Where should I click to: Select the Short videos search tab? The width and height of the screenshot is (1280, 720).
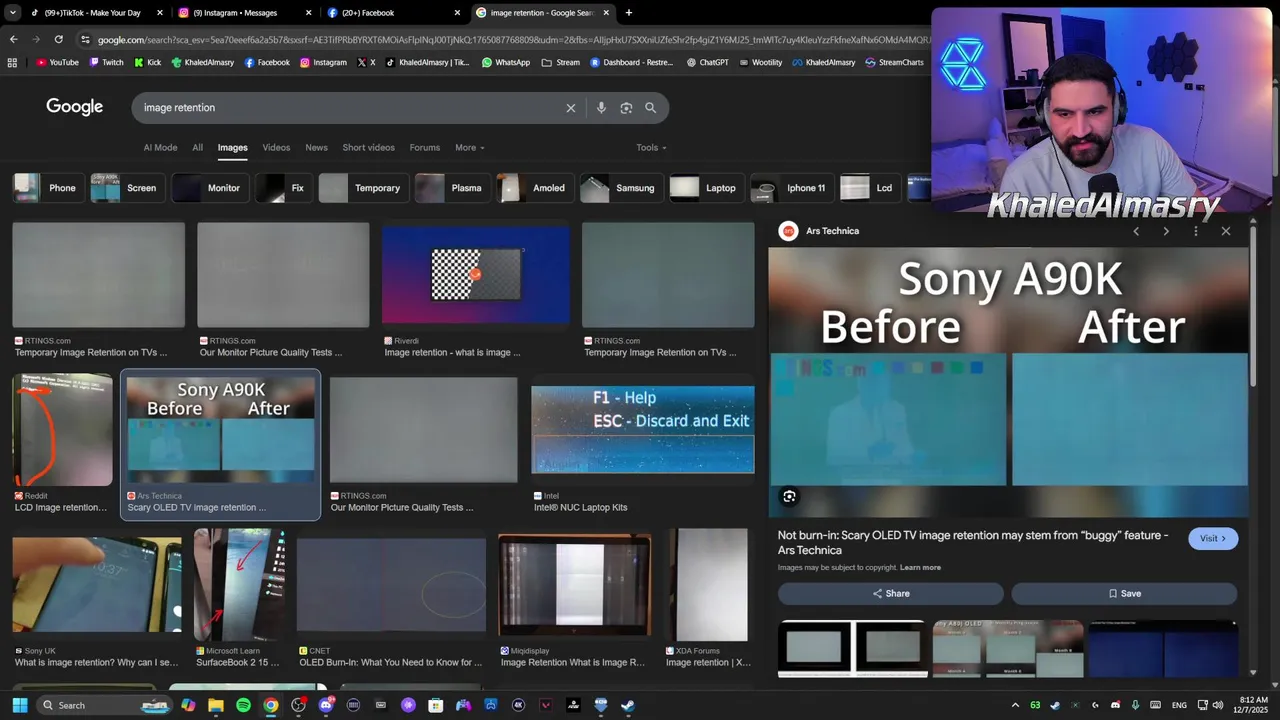click(x=368, y=148)
